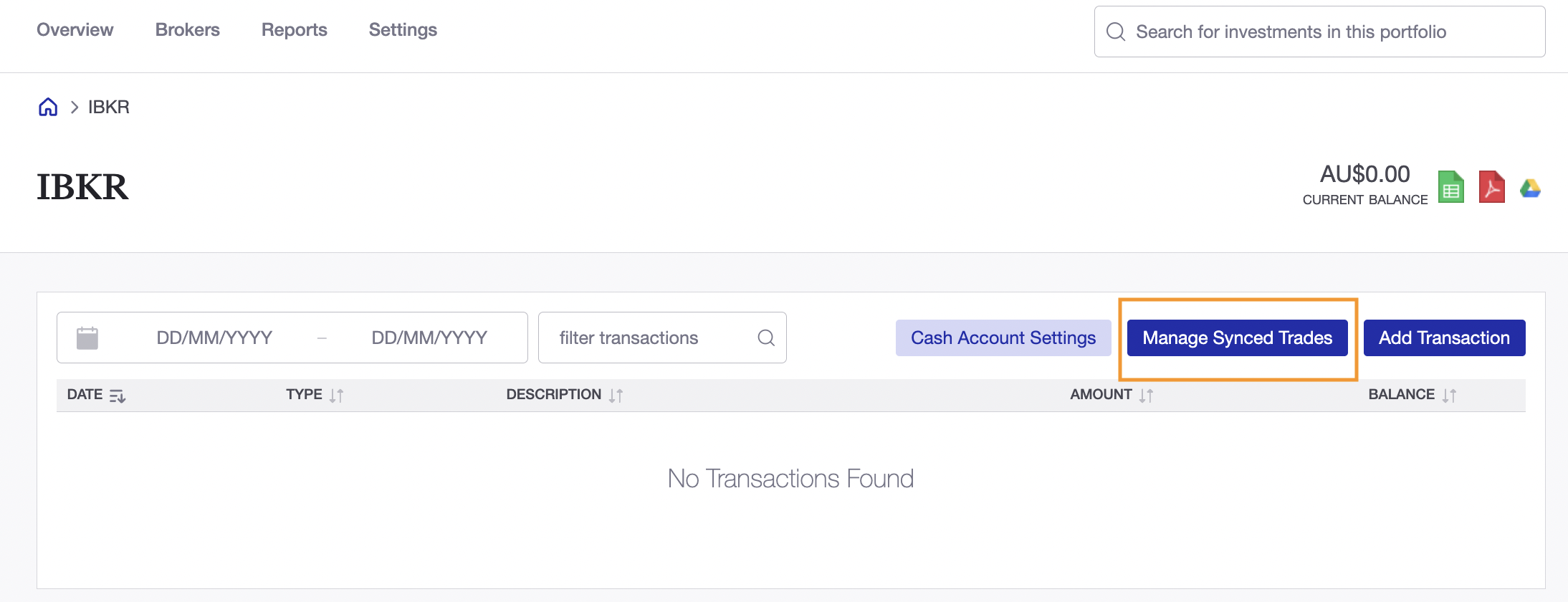Image resolution: width=1568 pixels, height=602 pixels.
Task: Open the calendar date picker icon
Action: pos(87,337)
